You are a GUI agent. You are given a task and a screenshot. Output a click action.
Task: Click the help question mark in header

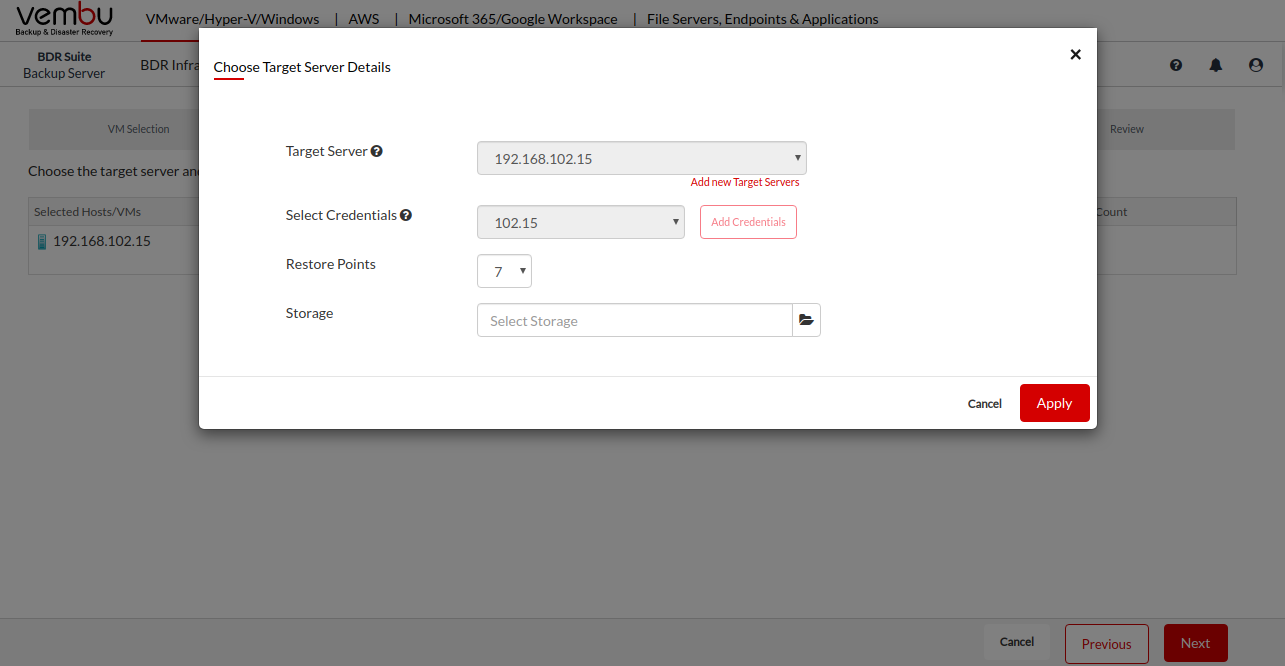[1176, 65]
